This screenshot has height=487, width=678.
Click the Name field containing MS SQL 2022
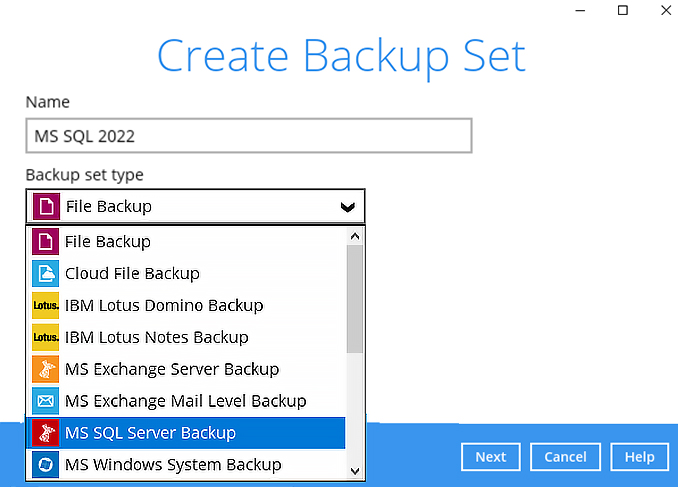tap(249, 136)
